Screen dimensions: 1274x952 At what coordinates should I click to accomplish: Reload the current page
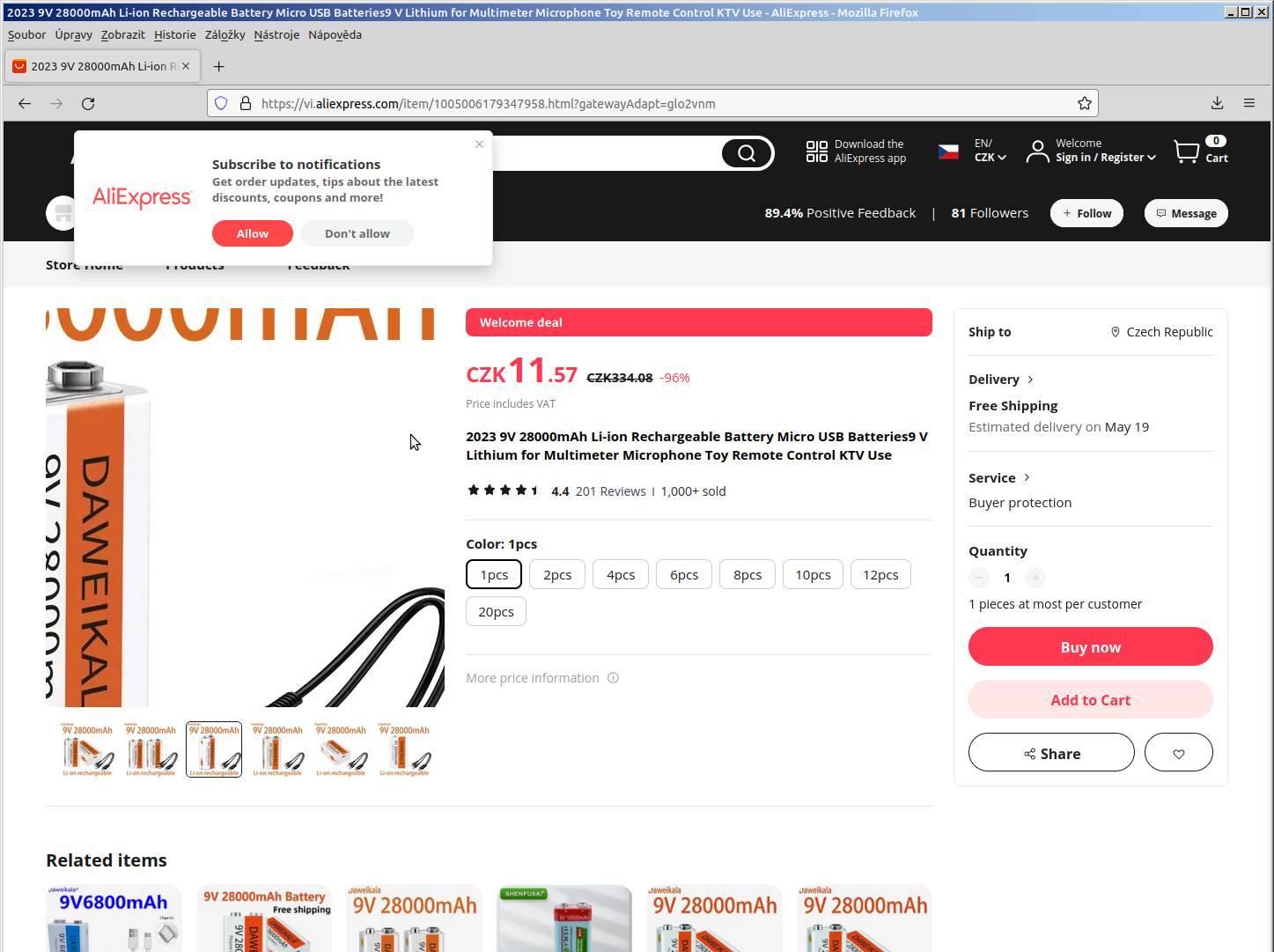[x=88, y=104]
